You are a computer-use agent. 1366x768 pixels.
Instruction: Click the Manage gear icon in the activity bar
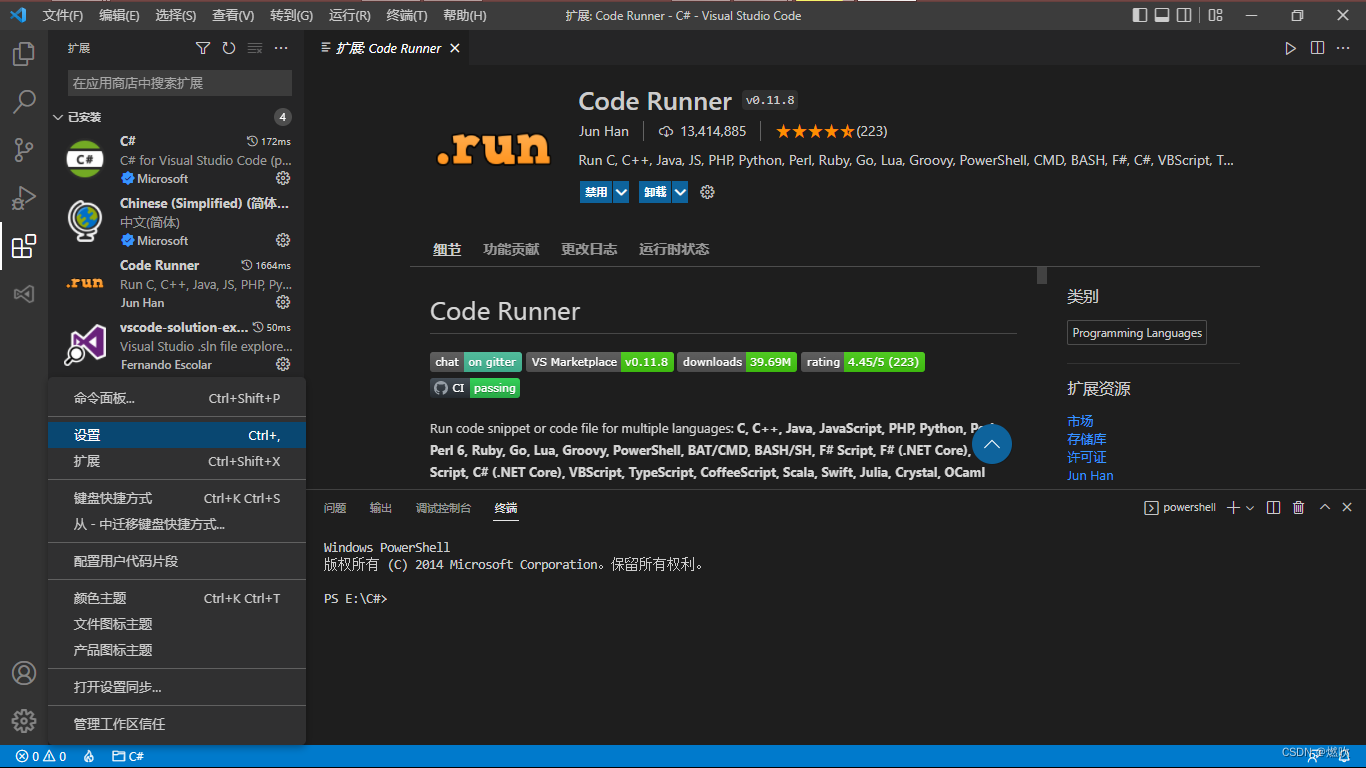[x=24, y=721]
